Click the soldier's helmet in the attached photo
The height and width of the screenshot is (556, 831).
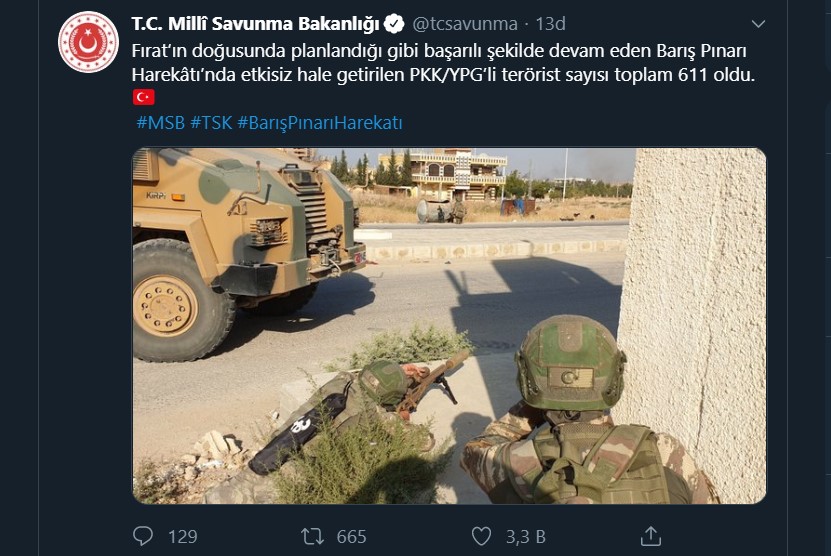pyautogui.click(x=569, y=363)
